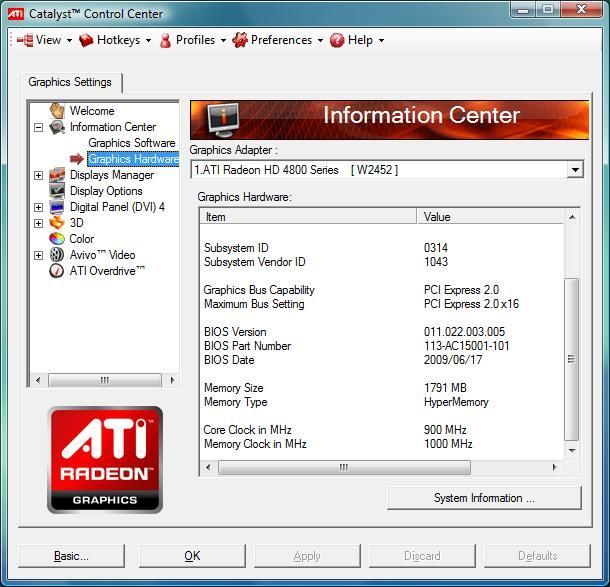Click the hardware list vertical scrollbar thumb
The image size is (610, 587).
[571, 359]
